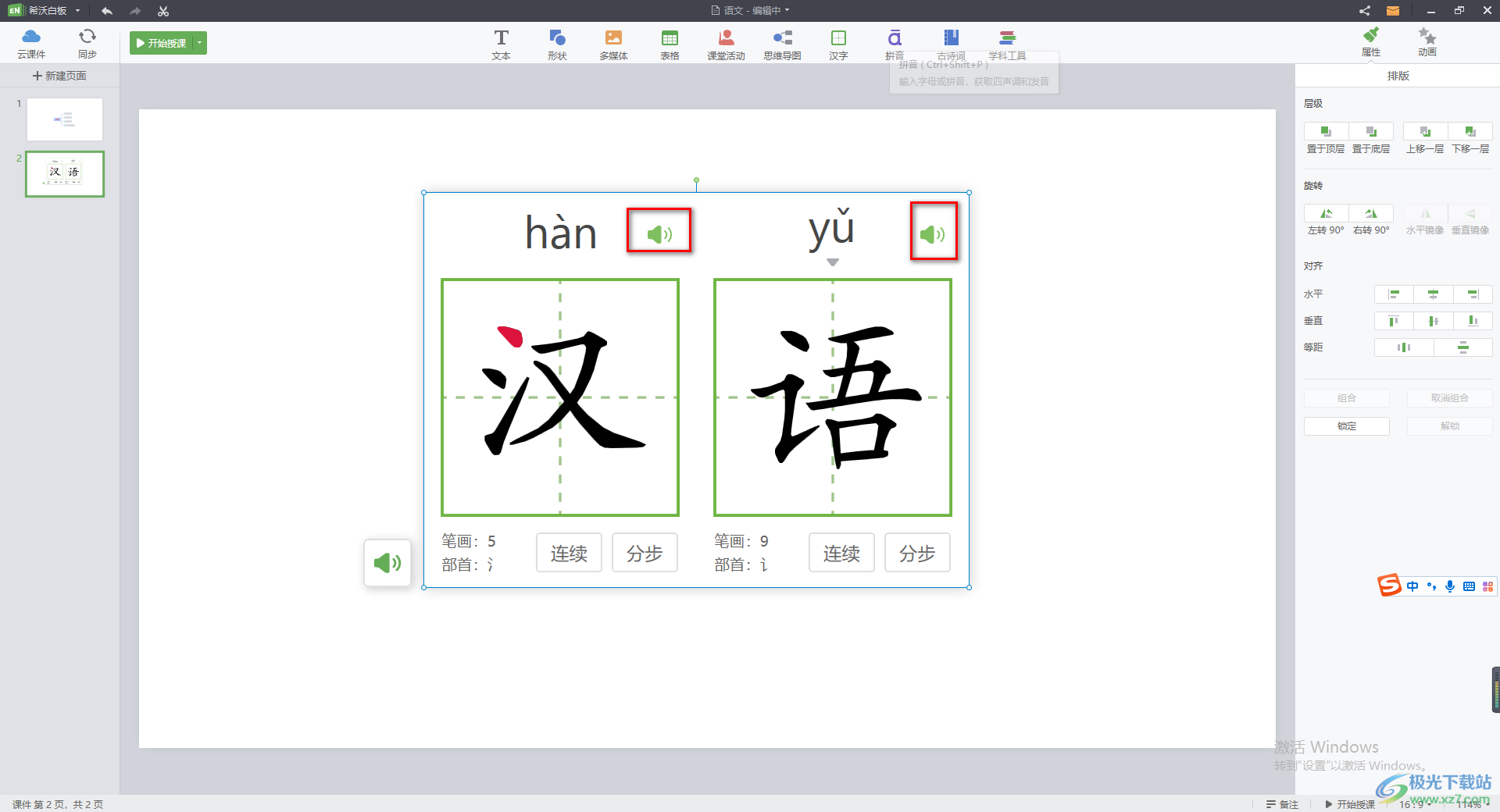Screen dimensions: 1500x812
Task: Align objects horizontally to the right
Action: click(x=1473, y=294)
